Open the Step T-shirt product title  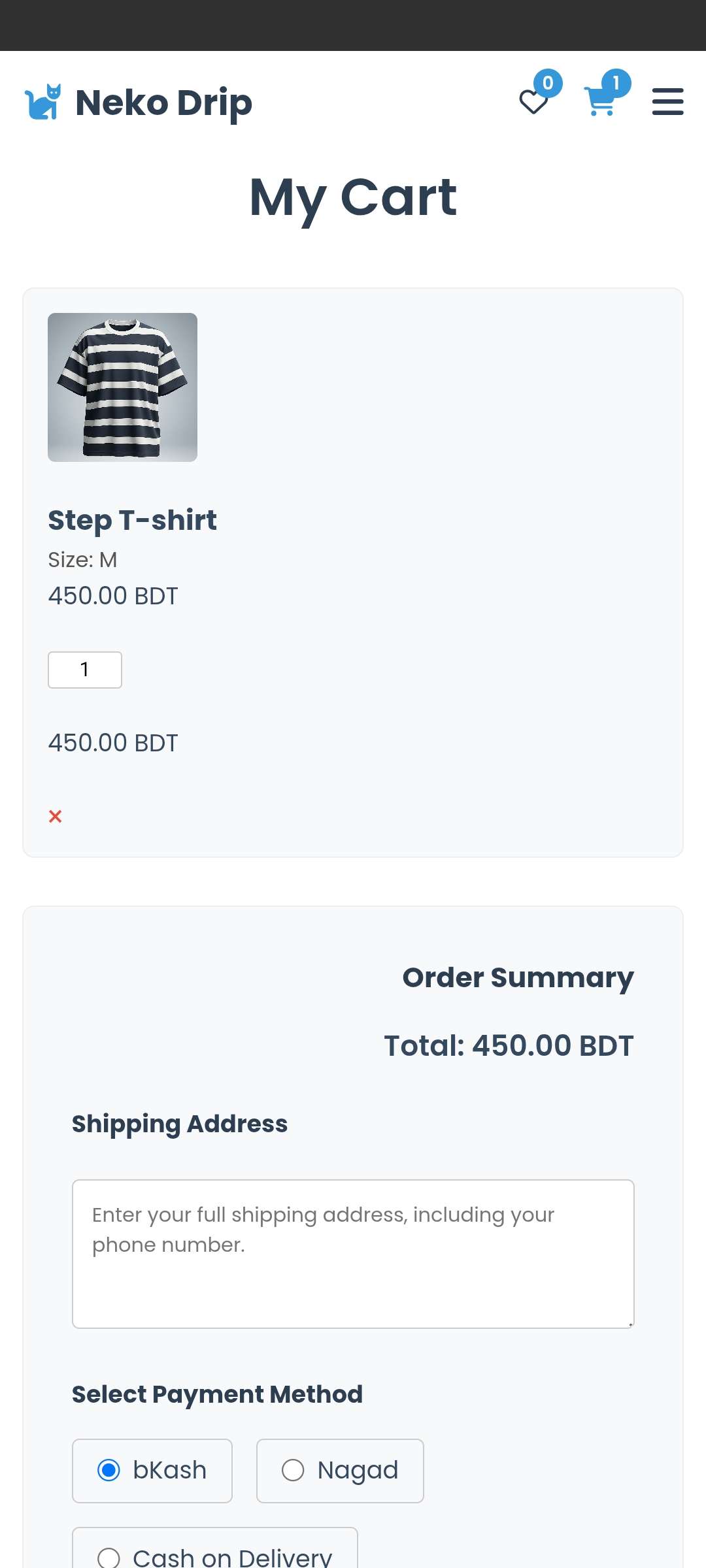(132, 520)
